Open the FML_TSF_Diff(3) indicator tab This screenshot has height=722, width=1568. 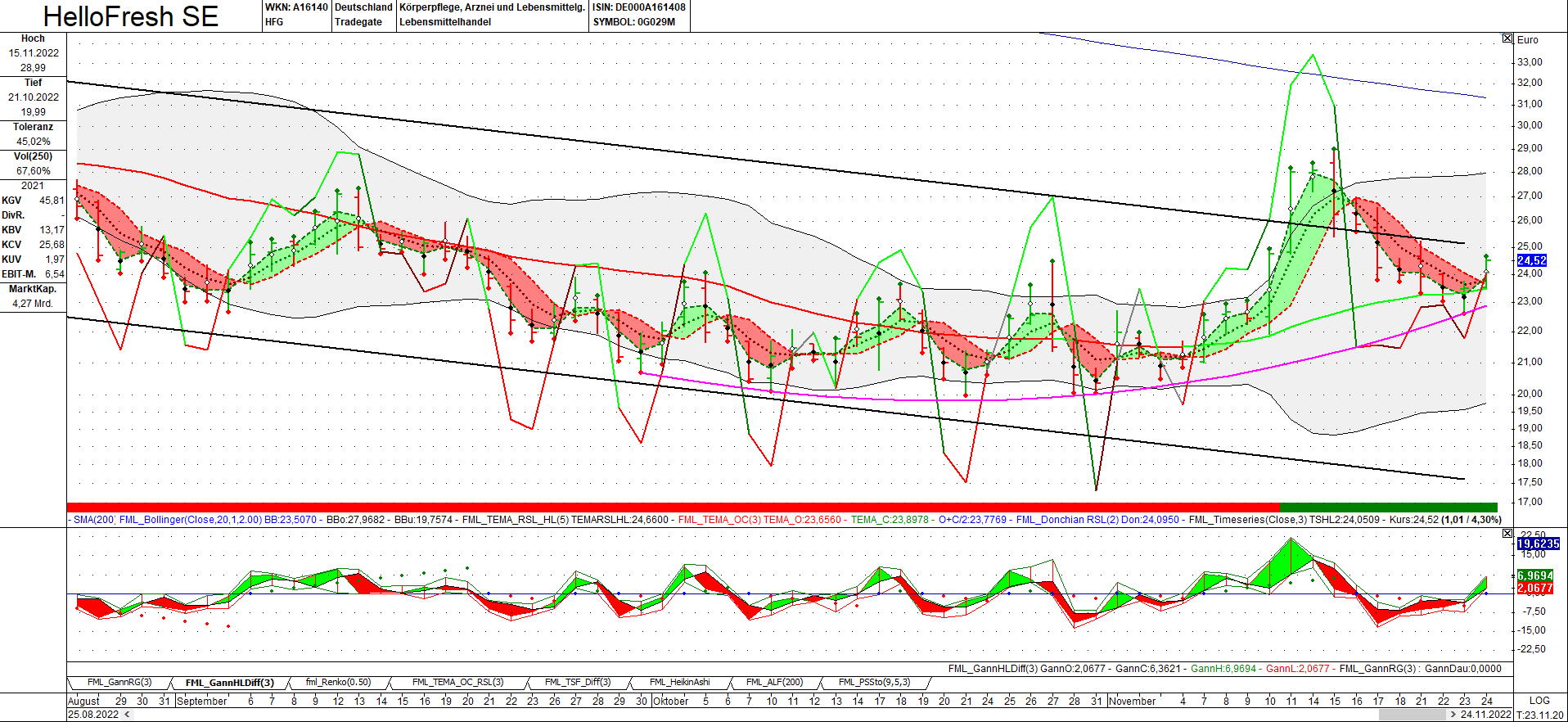tap(578, 683)
